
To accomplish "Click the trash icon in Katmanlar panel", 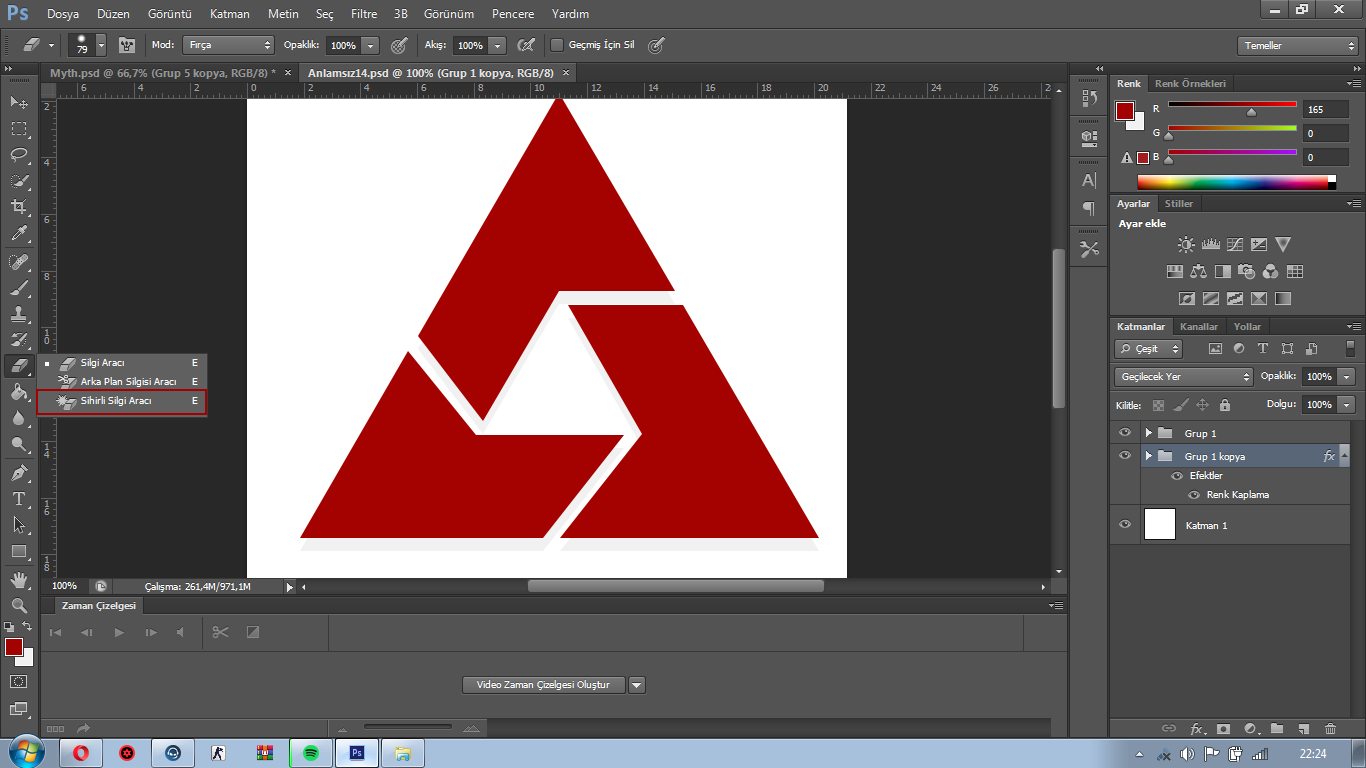I will pyautogui.click(x=1329, y=729).
